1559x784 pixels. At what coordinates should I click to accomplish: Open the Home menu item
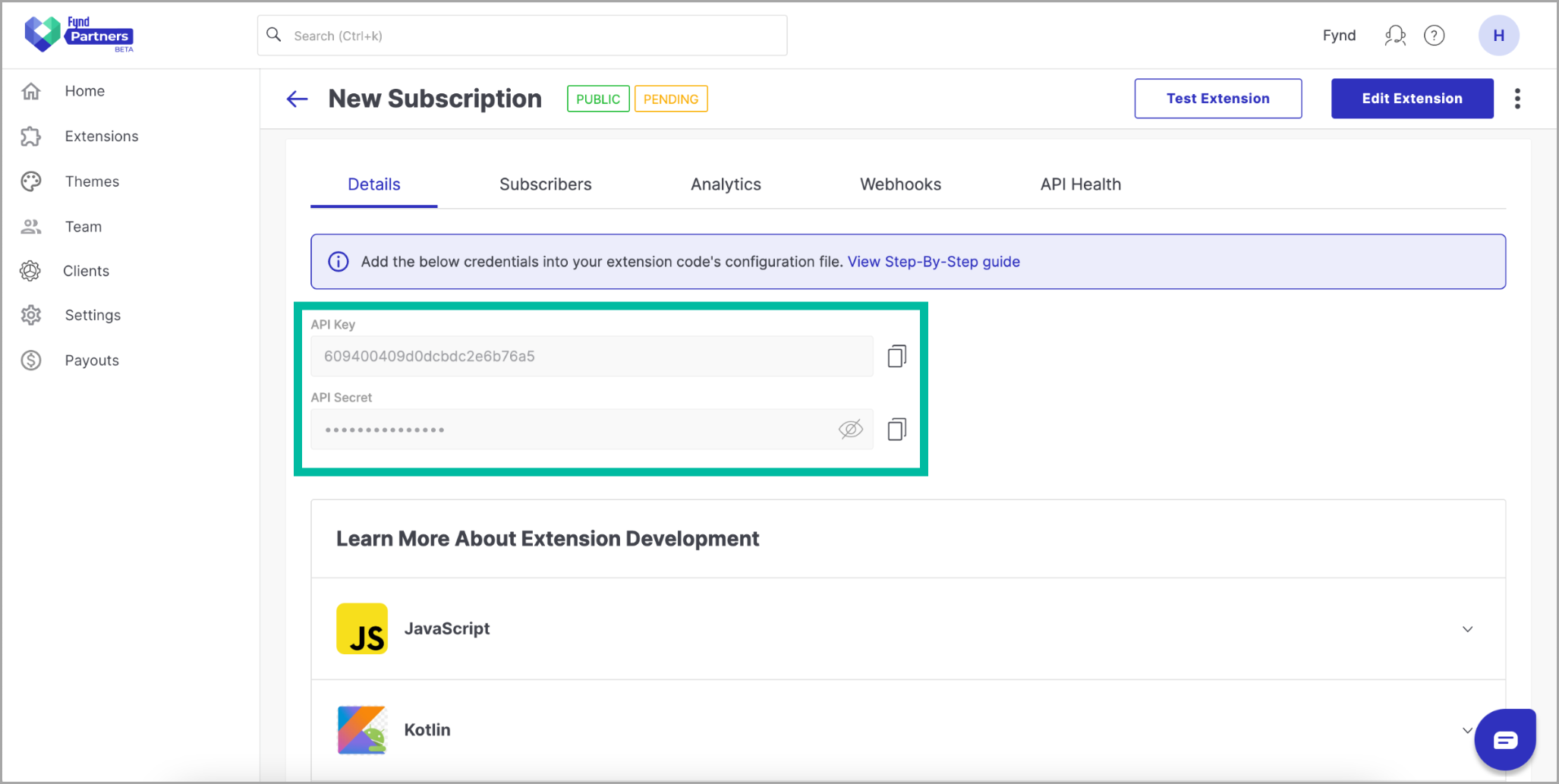(x=84, y=91)
